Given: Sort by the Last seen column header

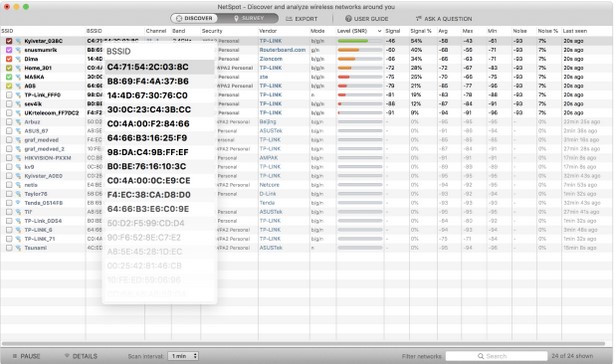Looking at the screenshot, I should (x=575, y=31).
